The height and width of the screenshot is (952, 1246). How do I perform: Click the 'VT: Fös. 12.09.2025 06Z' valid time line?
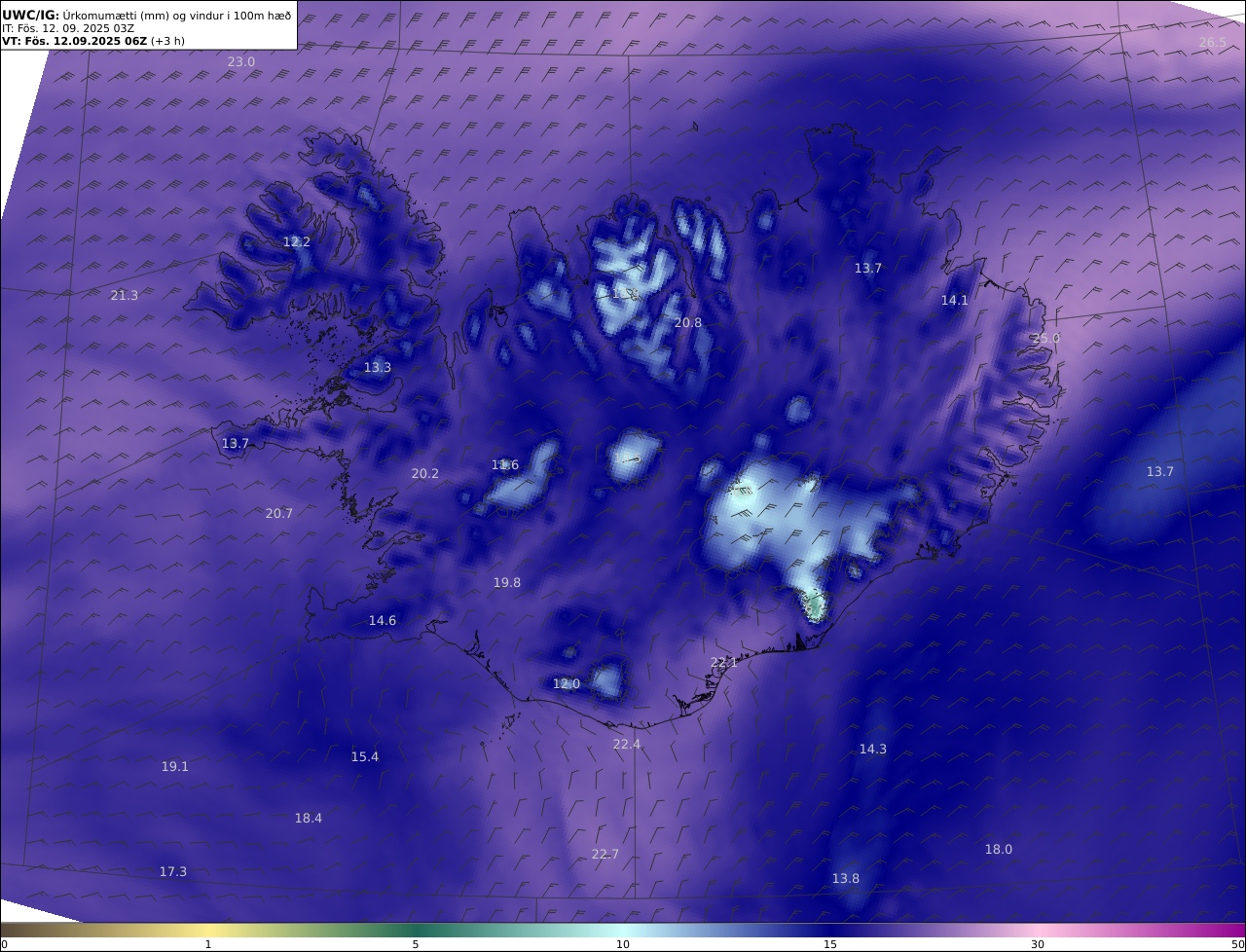click(x=93, y=41)
